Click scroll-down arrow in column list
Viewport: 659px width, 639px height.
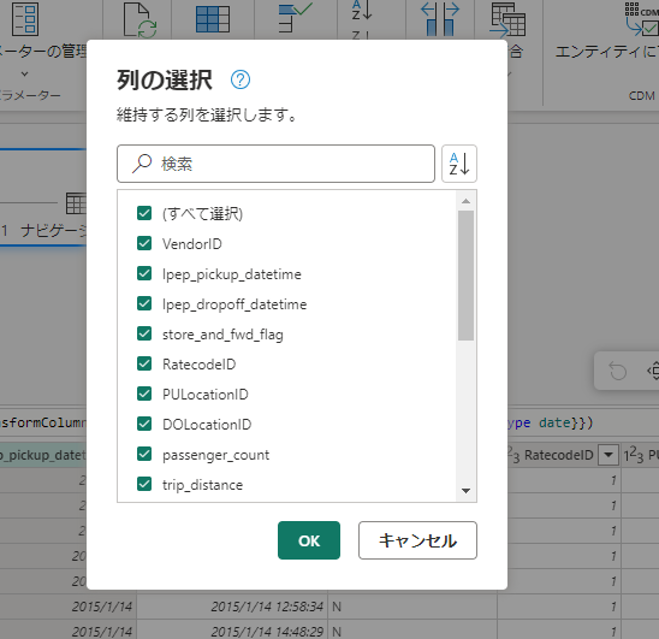tap(465, 491)
